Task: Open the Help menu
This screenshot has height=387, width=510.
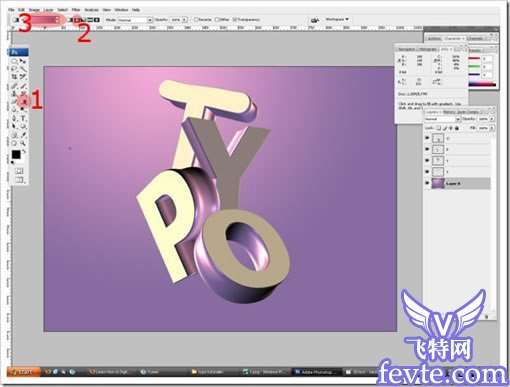Action: click(x=136, y=10)
